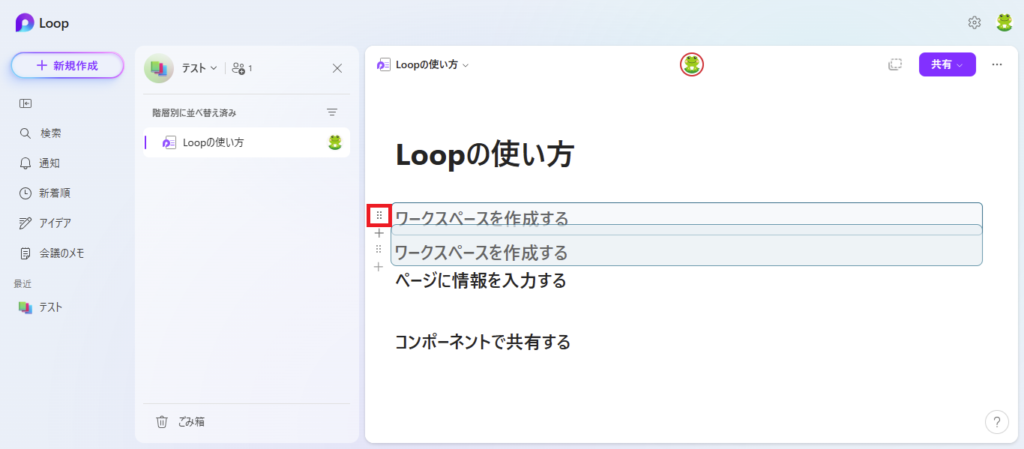The image size is (1024, 449).
Task: Click the meeting notes document icon
Action: coord(25,253)
